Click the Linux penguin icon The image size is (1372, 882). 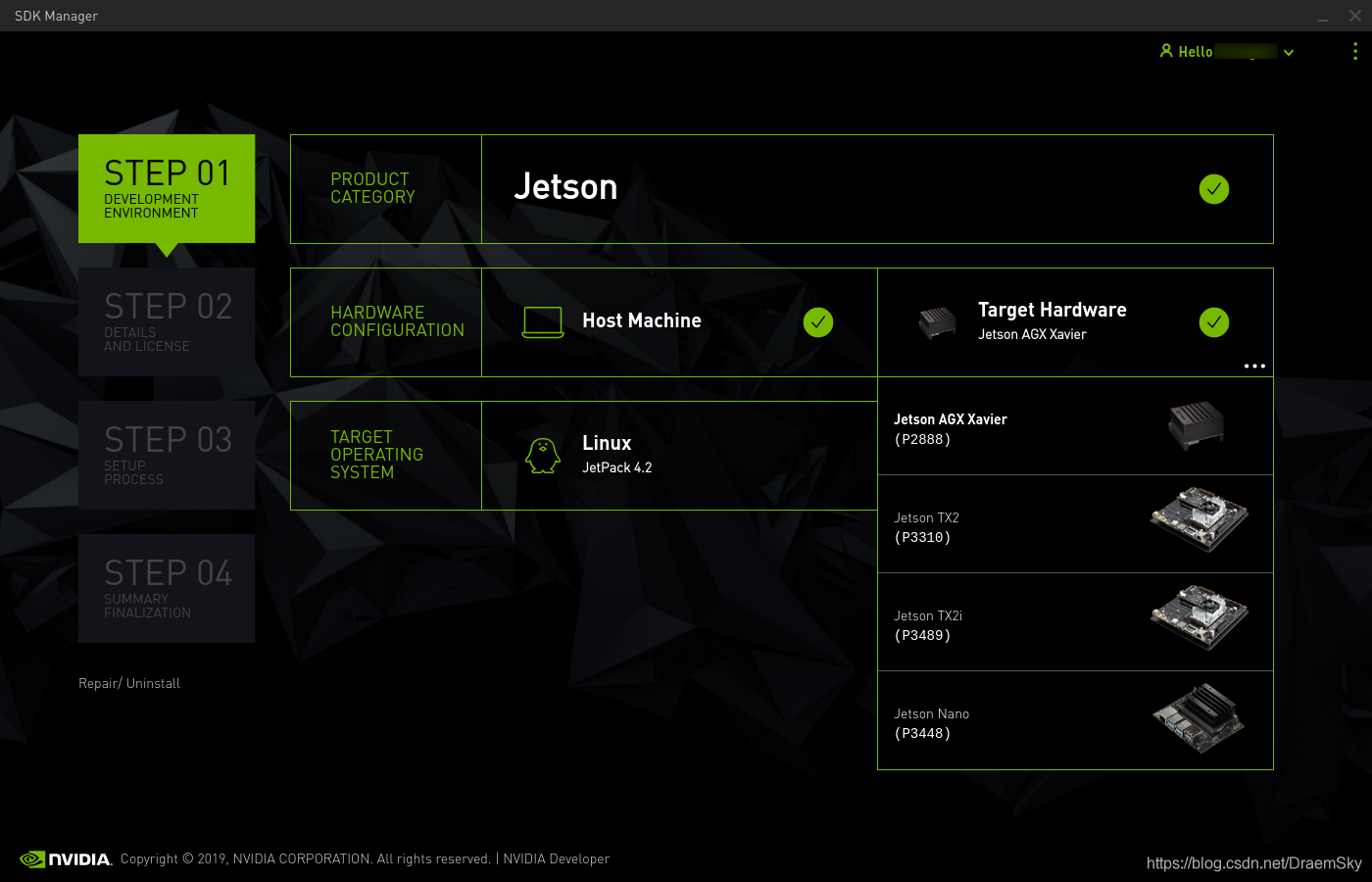point(543,456)
